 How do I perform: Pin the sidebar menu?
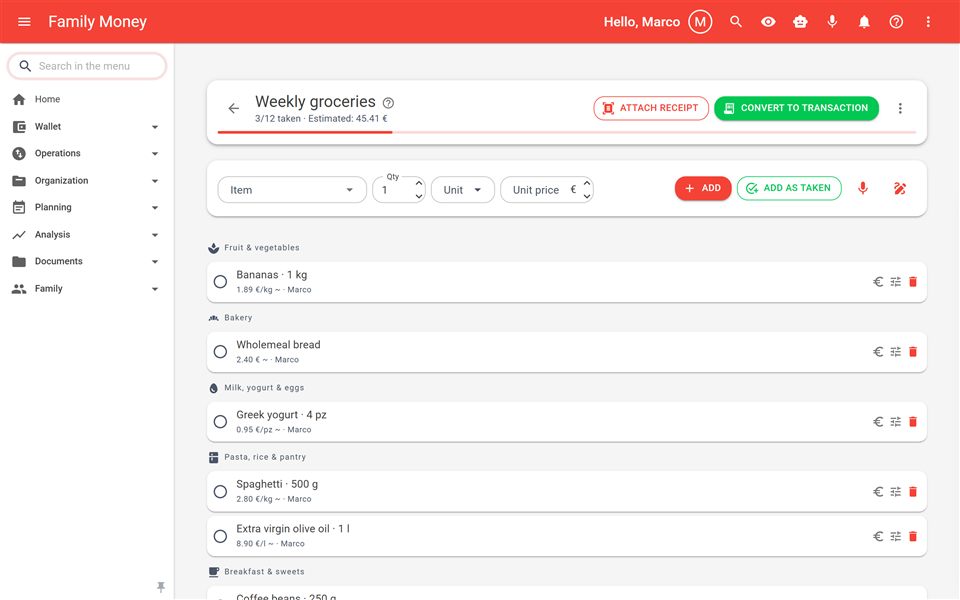coord(161,587)
